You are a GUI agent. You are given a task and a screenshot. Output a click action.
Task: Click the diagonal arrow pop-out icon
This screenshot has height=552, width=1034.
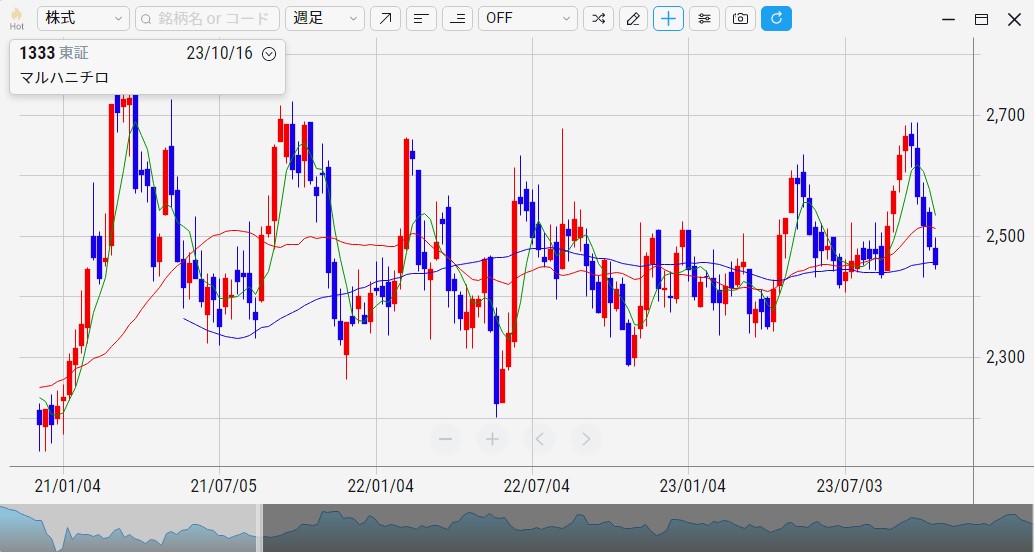(385, 19)
